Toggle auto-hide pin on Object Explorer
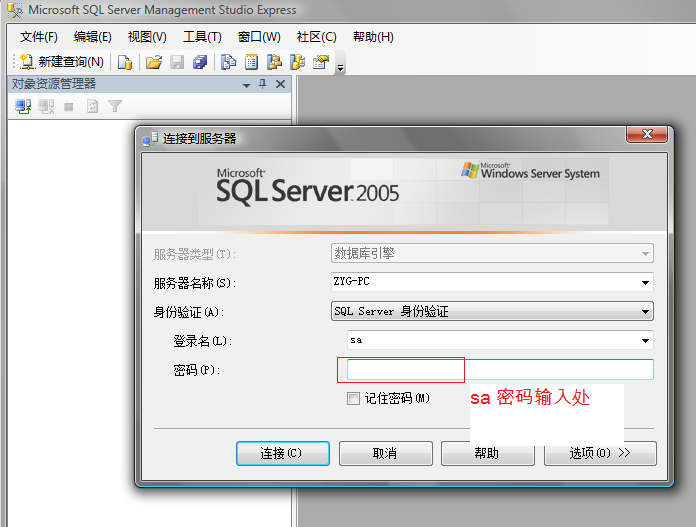This screenshot has width=696, height=527. [263, 84]
